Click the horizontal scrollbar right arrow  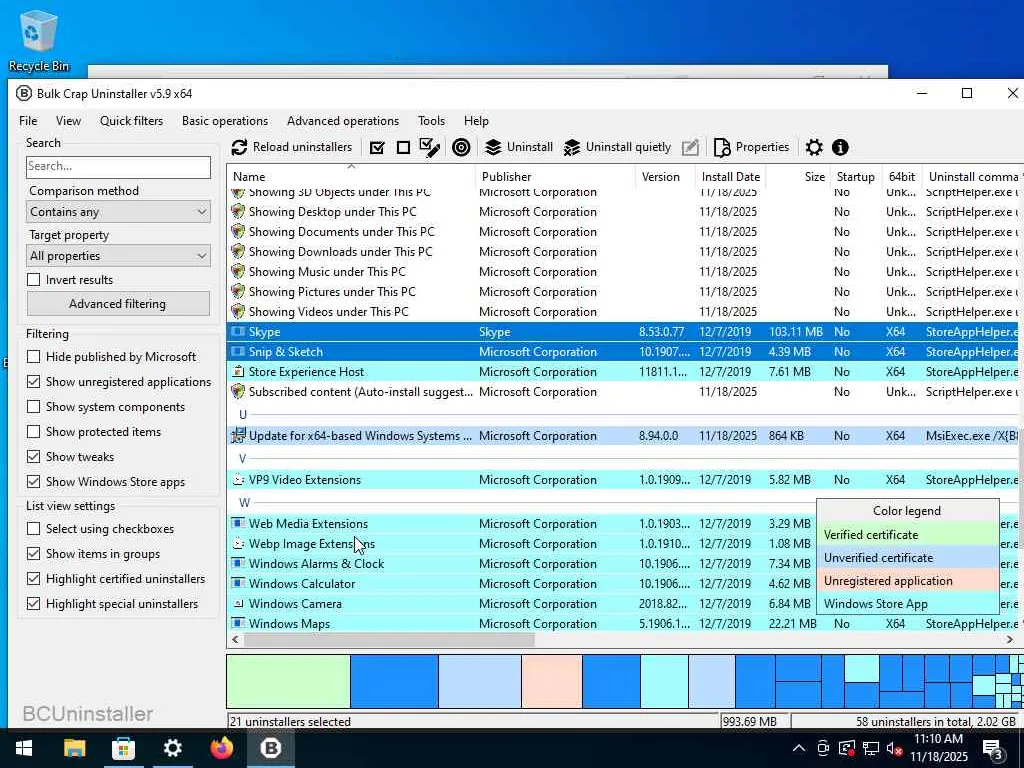point(1010,640)
